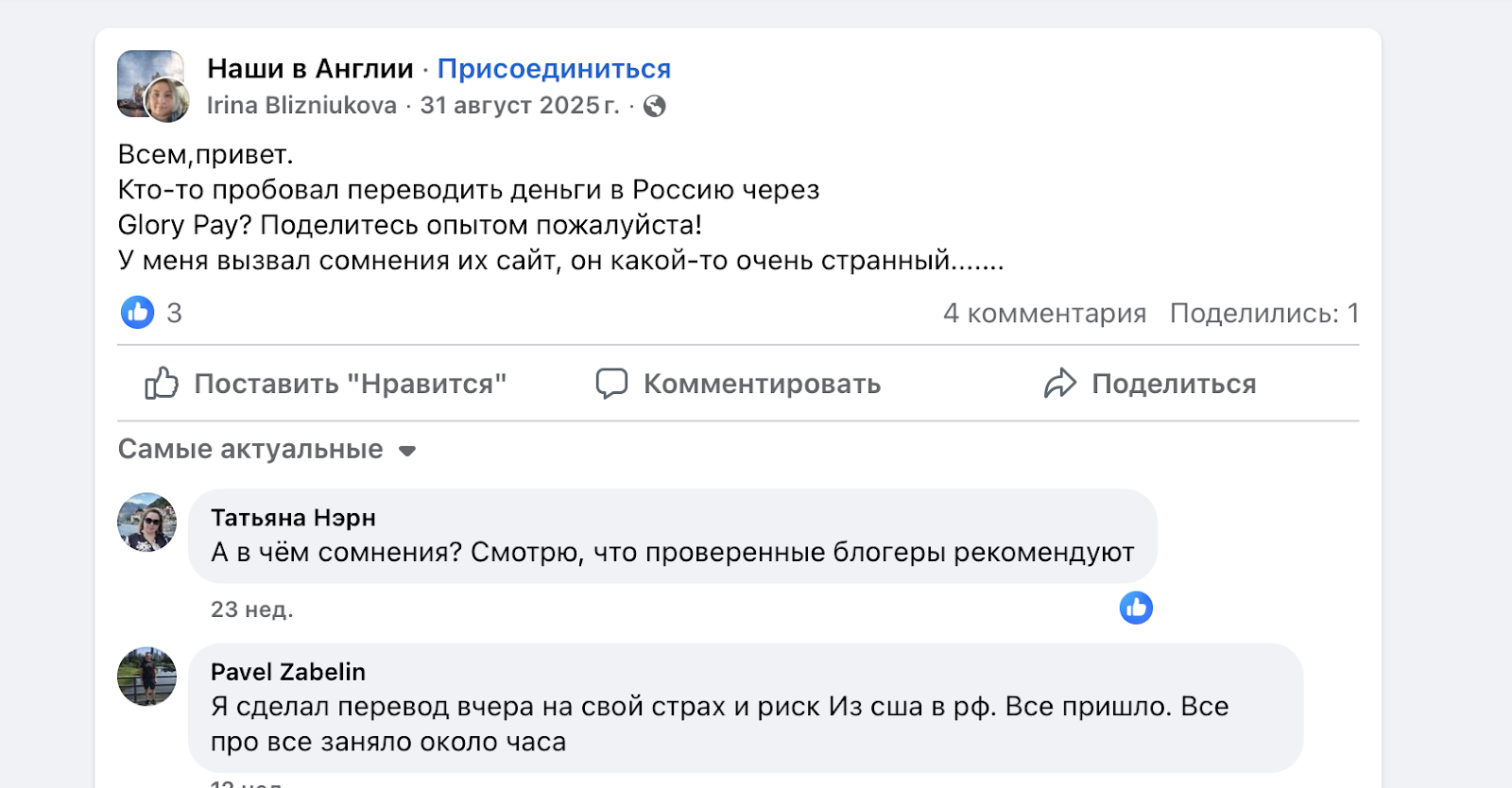Open Irina Blizniukova's profile link
Image resolution: width=1512 pixels, height=788 pixels.
(301, 106)
